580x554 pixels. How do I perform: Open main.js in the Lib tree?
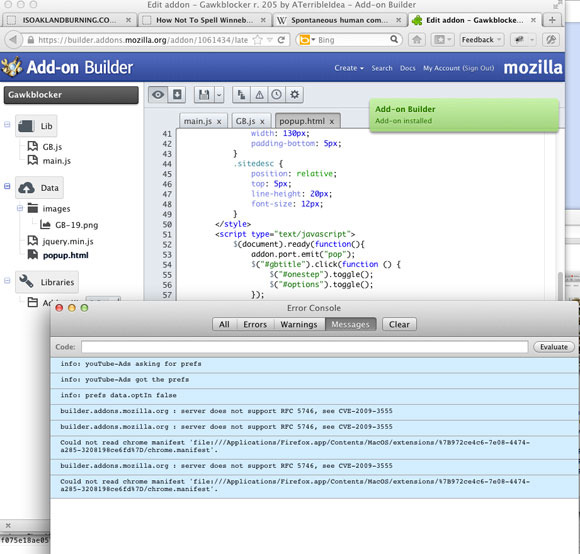point(57,161)
